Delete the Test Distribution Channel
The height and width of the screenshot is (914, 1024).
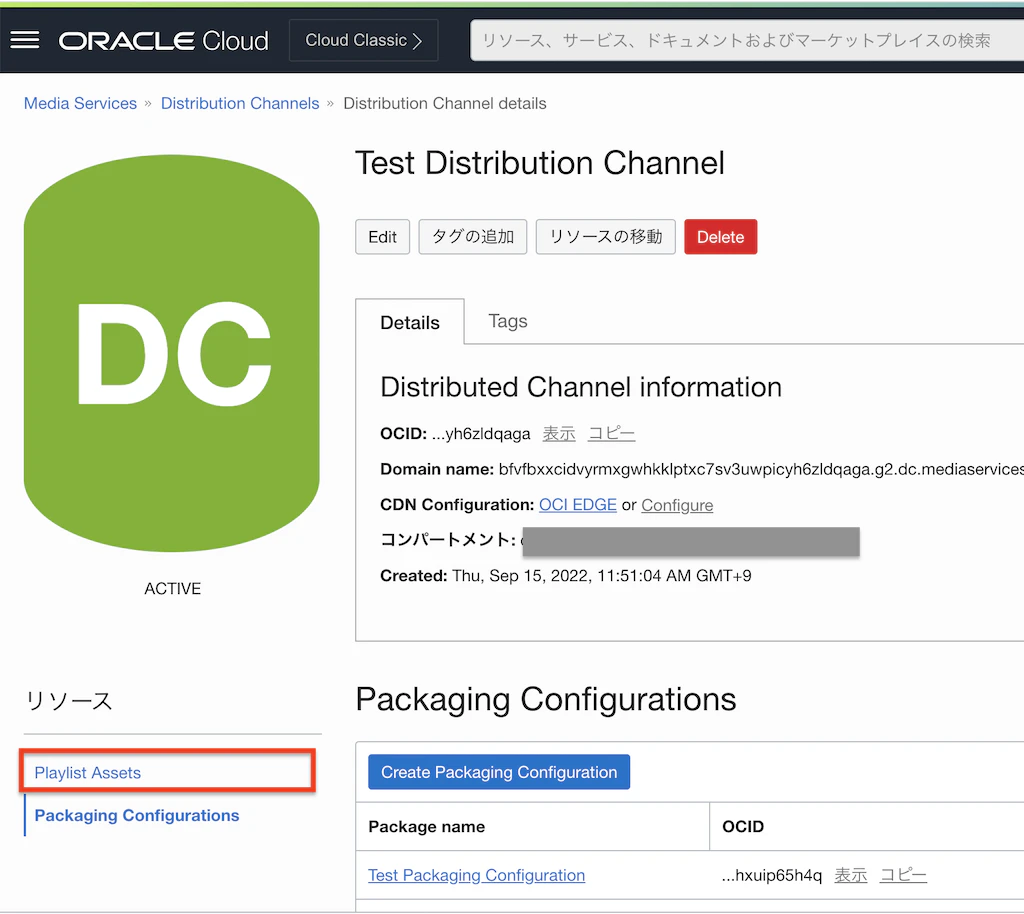(x=720, y=237)
